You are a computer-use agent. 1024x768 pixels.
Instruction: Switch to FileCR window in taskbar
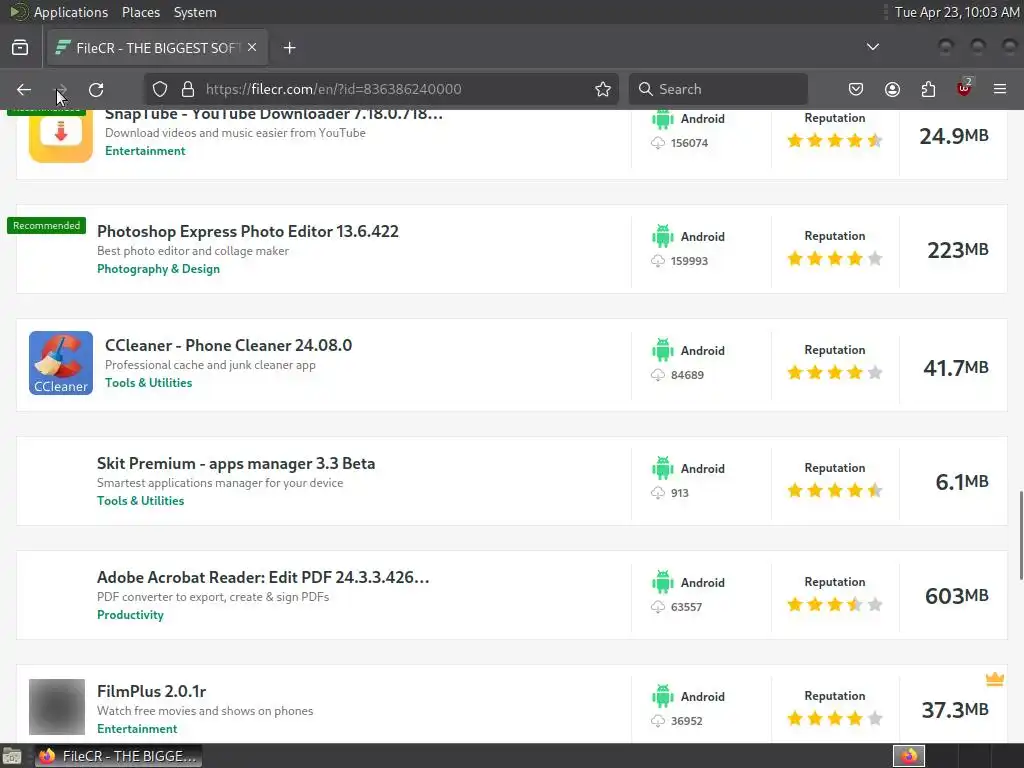coord(118,756)
